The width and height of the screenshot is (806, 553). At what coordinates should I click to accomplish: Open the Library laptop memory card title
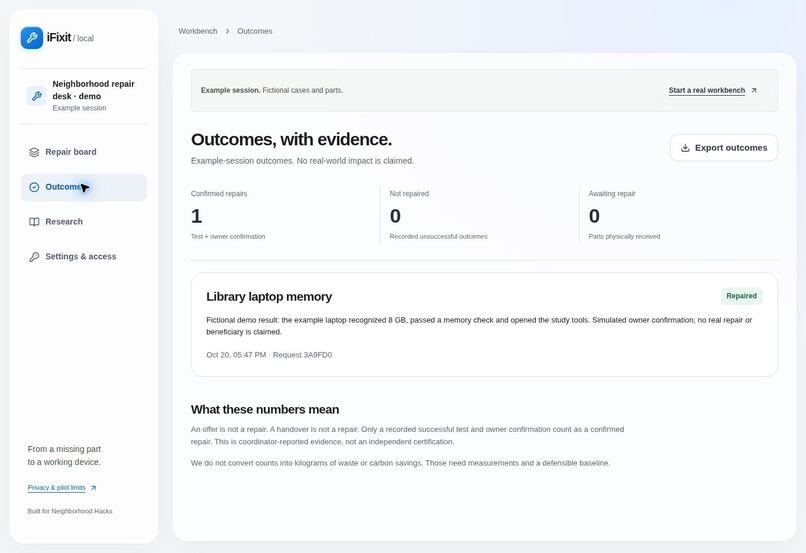click(269, 297)
